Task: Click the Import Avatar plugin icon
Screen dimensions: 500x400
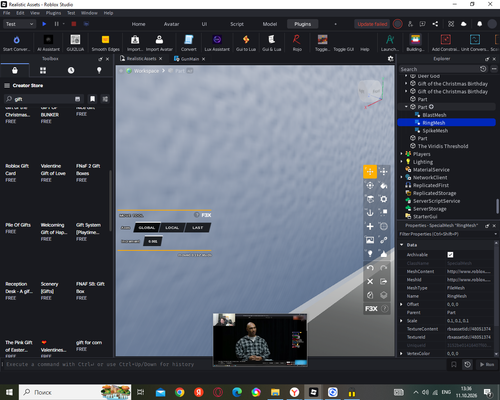Action: click(159, 43)
